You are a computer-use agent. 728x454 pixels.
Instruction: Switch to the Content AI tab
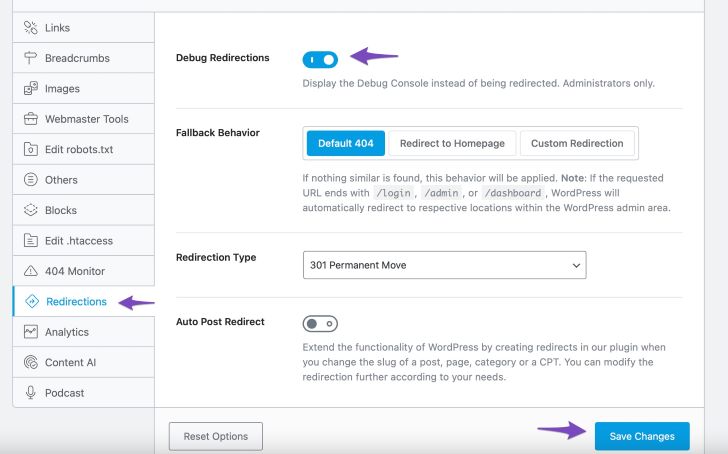pos(70,362)
